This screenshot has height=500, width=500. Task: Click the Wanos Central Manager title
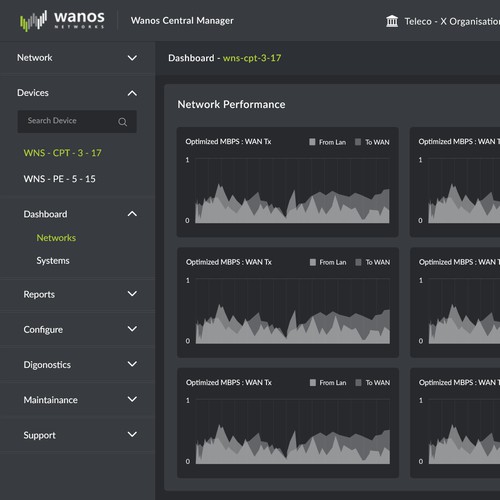click(x=182, y=21)
